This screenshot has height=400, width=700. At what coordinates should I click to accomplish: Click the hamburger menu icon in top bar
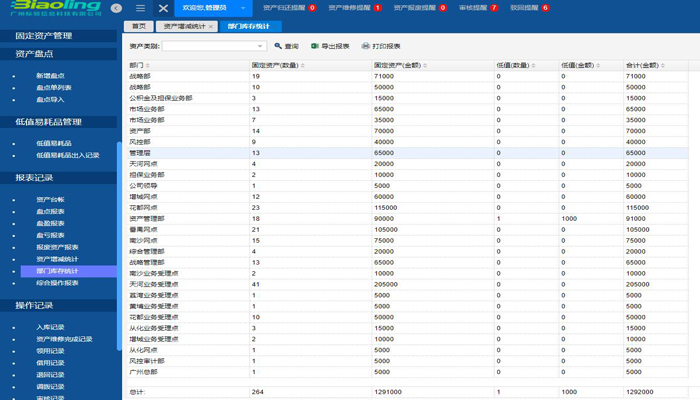tap(141, 8)
